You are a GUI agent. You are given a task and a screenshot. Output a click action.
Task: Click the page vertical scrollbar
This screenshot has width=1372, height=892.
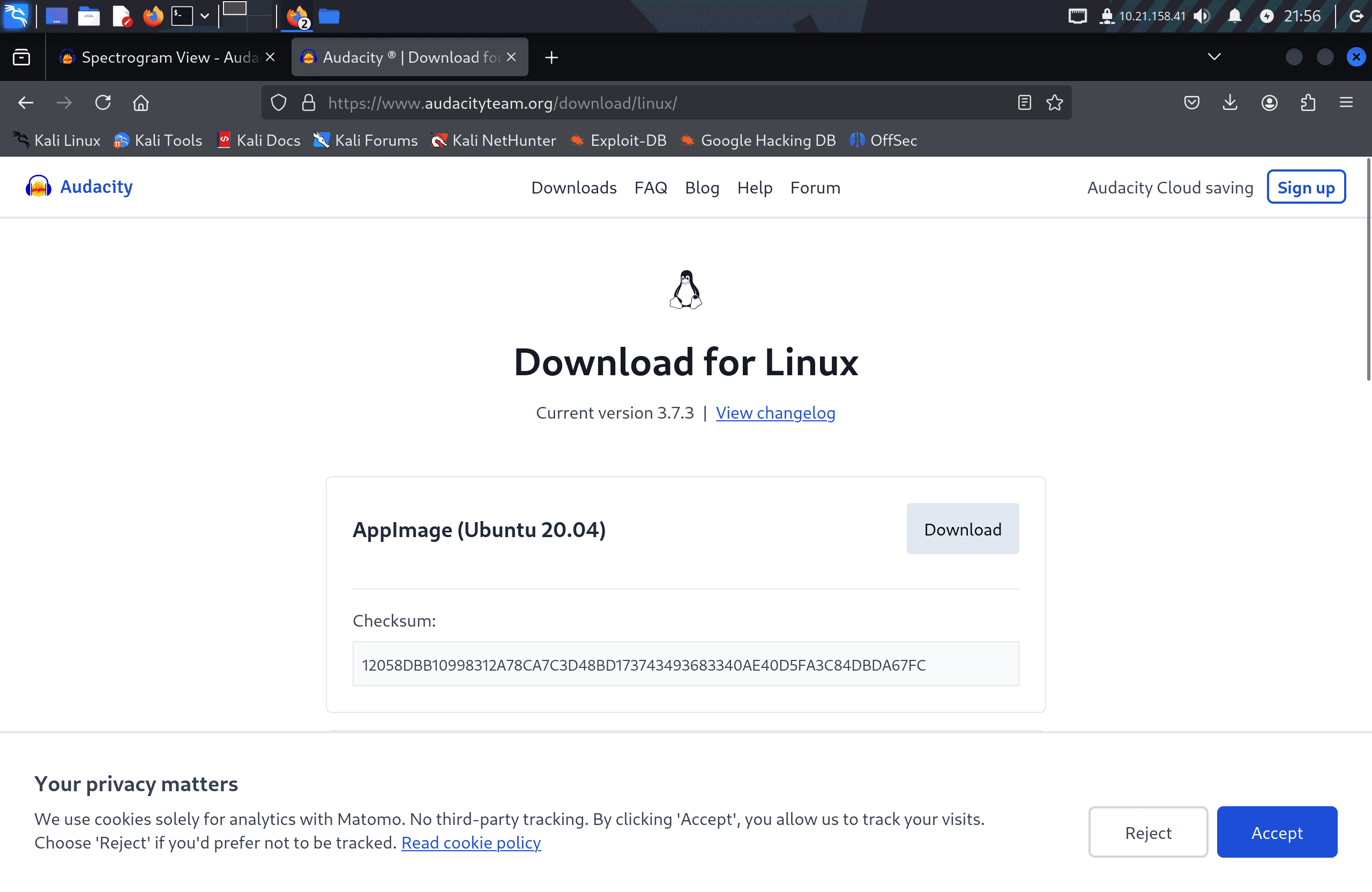[x=1368, y=269]
